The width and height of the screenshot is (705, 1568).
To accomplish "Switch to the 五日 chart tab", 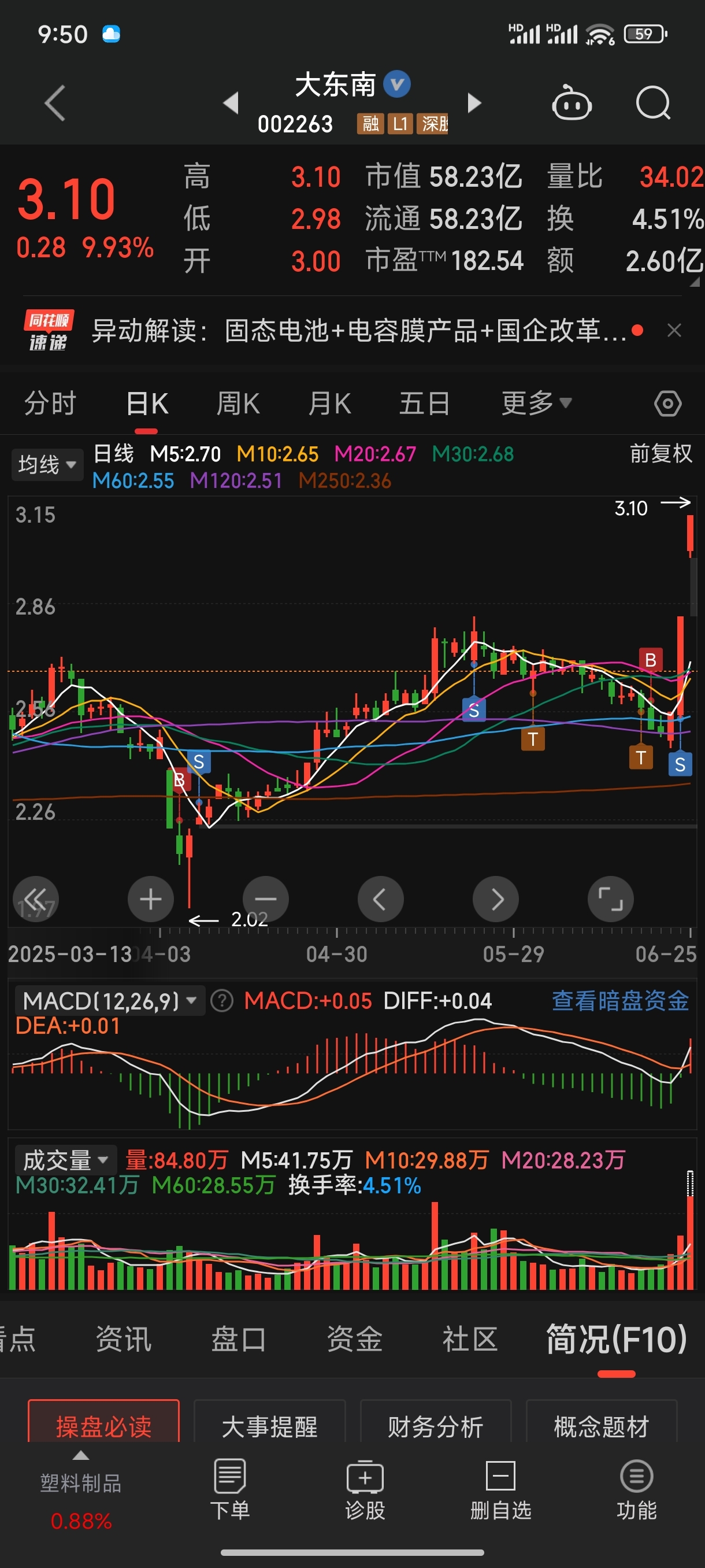I will [x=424, y=404].
